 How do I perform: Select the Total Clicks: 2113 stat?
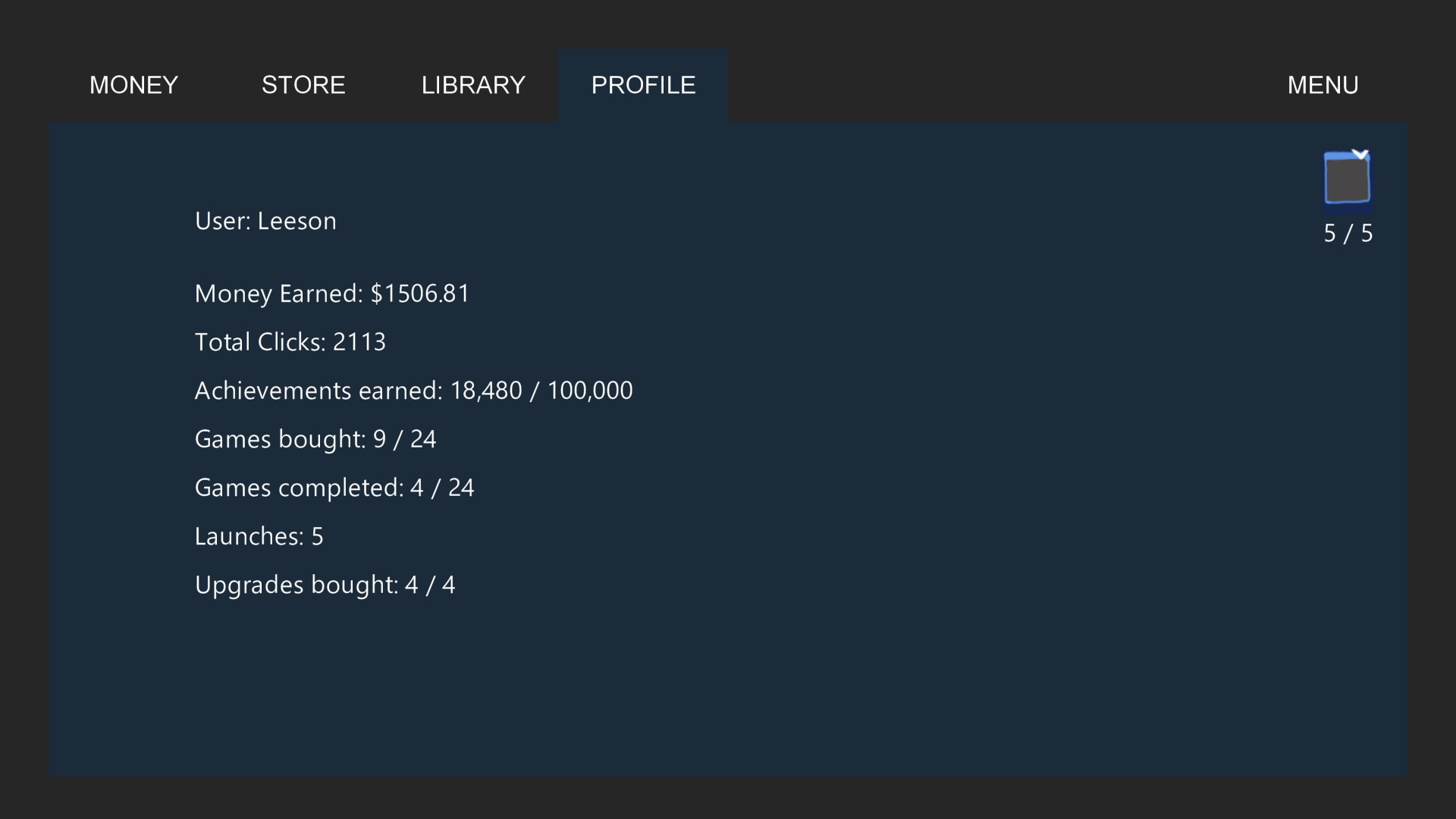(290, 342)
